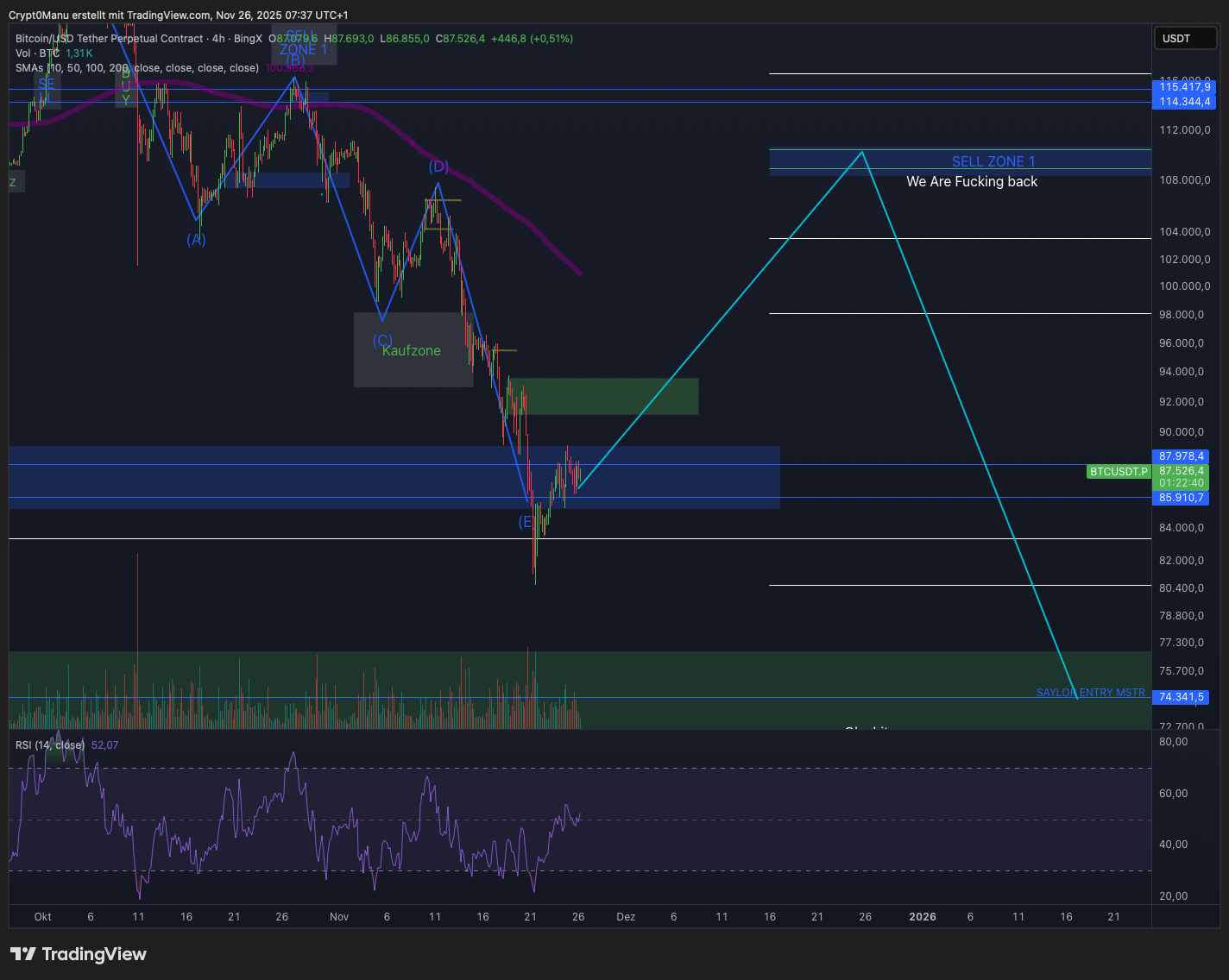The image size is (1229, 980).
Task: Click the vertical BUY tag
Action: tap(126, 86)
